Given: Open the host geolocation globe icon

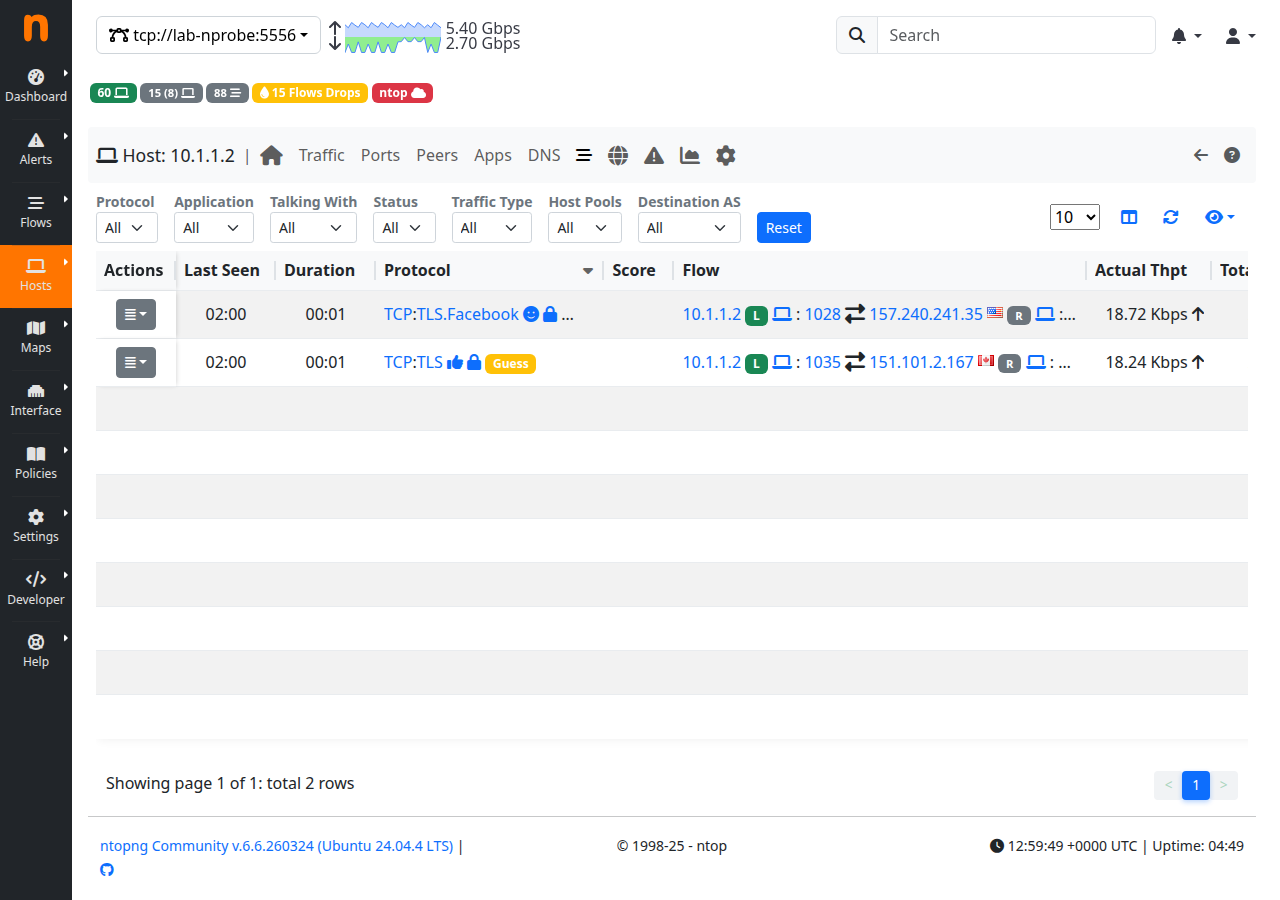Looking at the screenshot, I should click(618, 155).
